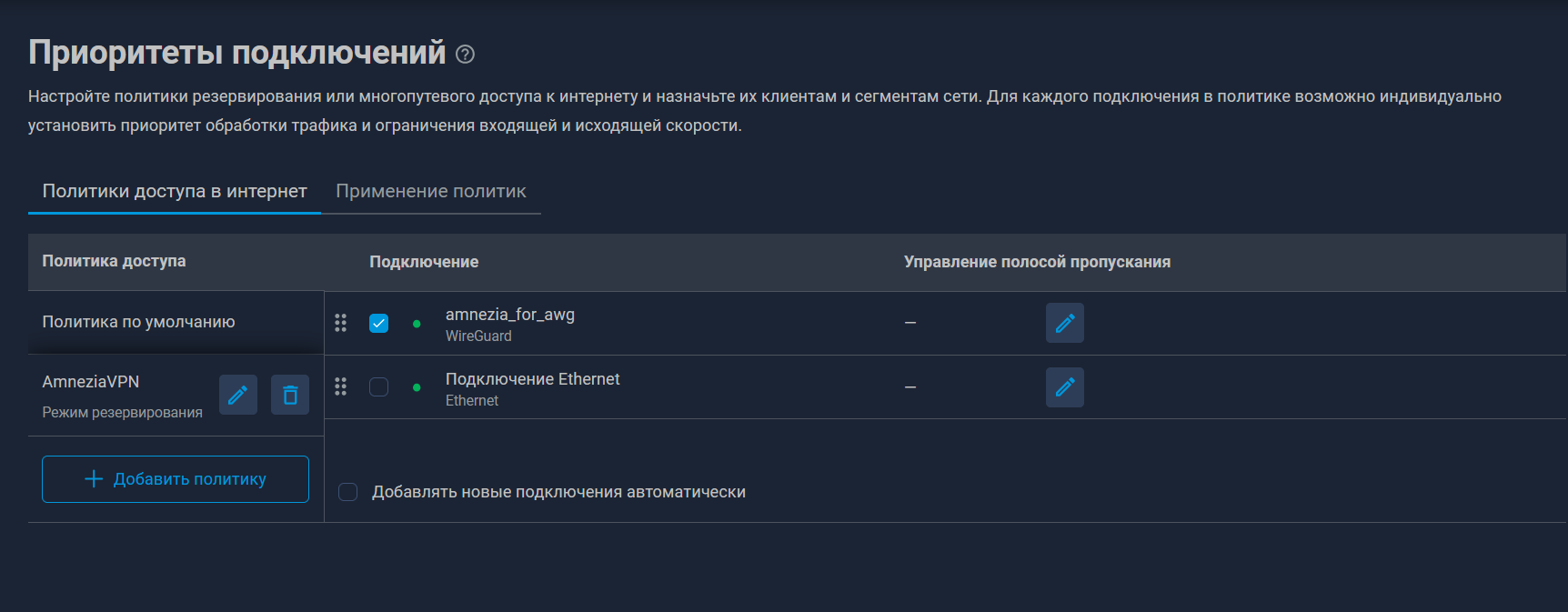Click green status dot of Ethernet connection

pos(417,387)
